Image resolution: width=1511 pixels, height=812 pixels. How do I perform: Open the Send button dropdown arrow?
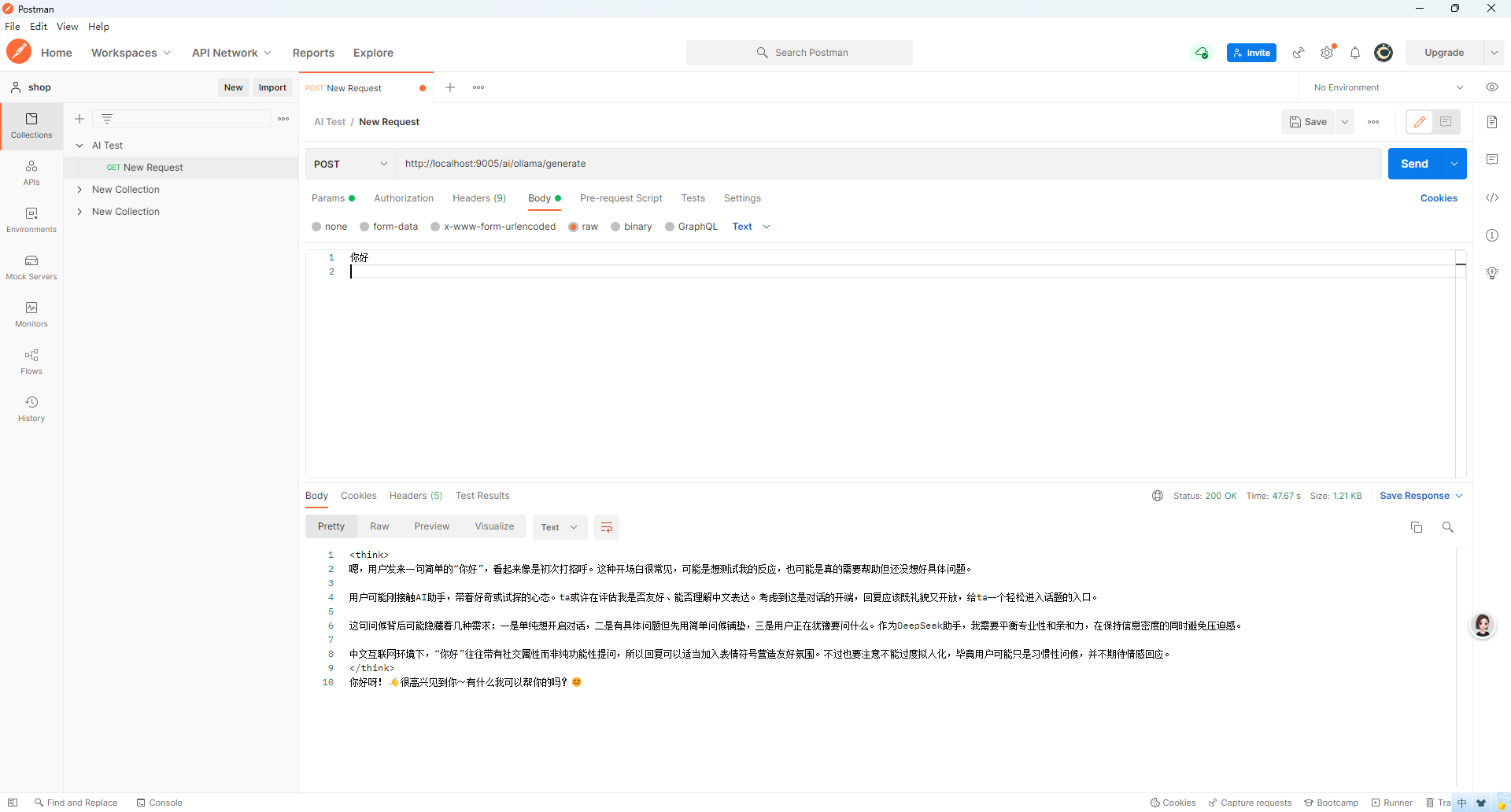click(1454, 164)
